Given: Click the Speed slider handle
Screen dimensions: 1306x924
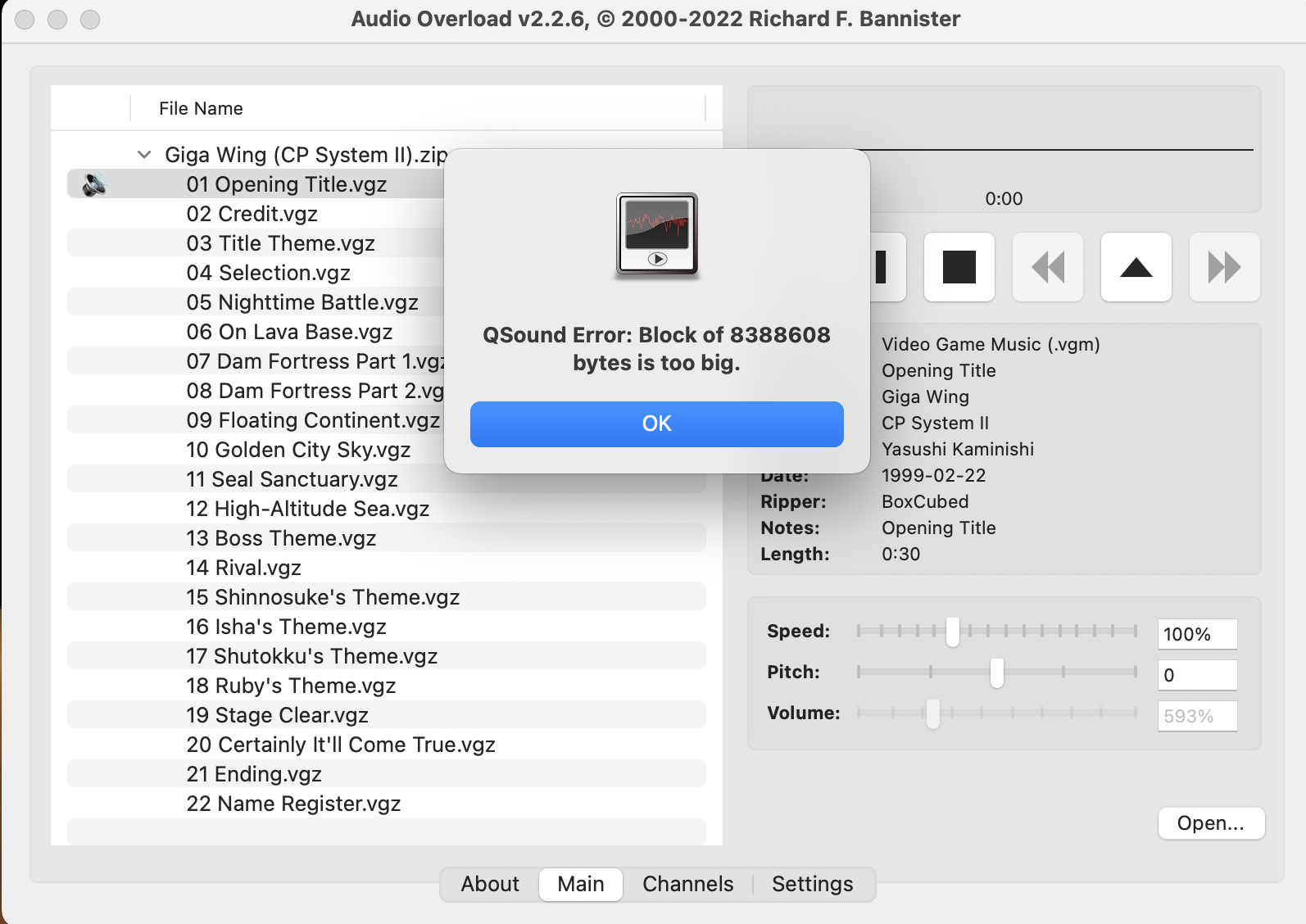Looking at the screenshot, I should (x=952, y=631).
